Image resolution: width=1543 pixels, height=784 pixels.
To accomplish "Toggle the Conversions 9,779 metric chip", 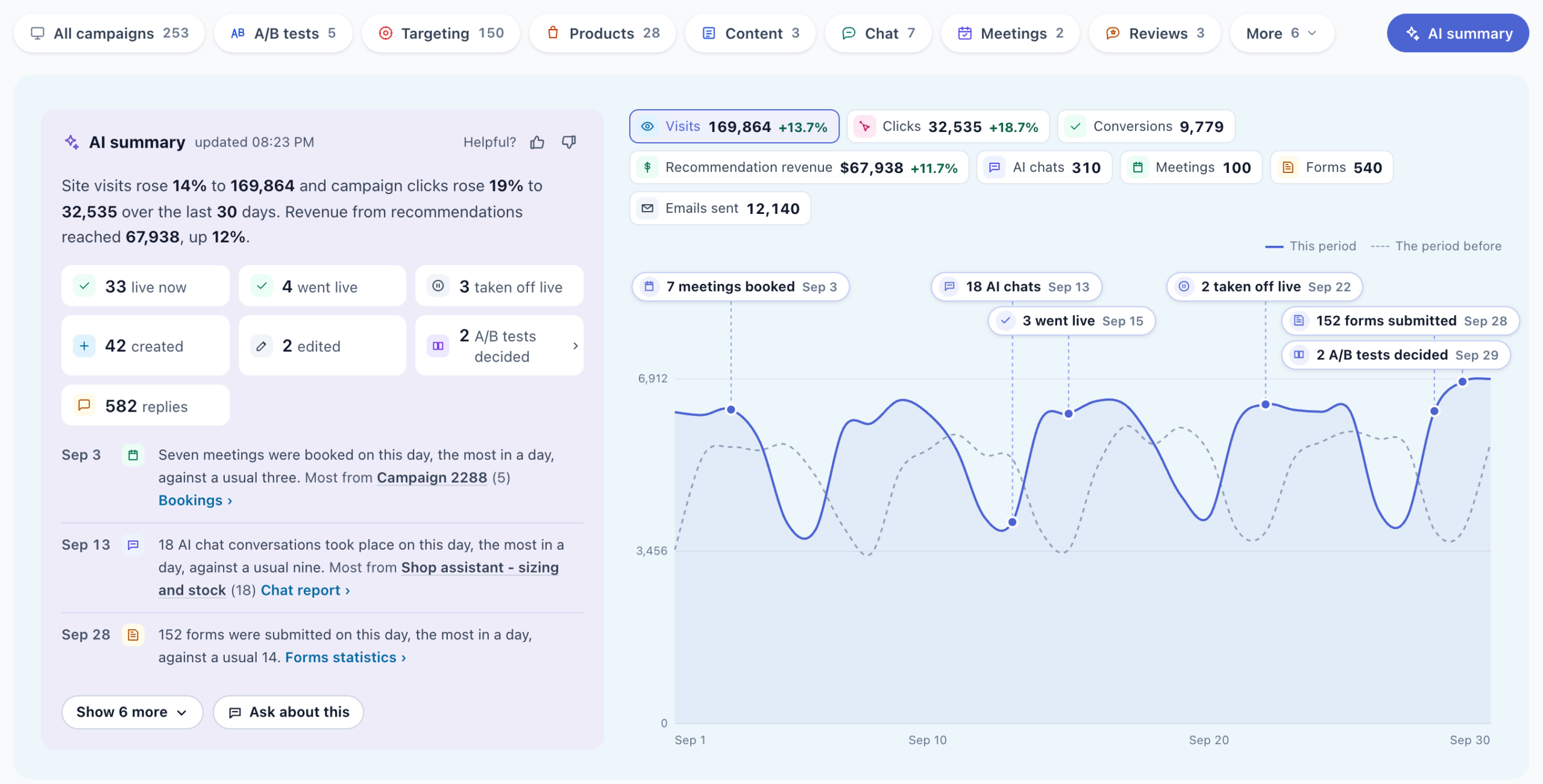I will pos(1146,127).
